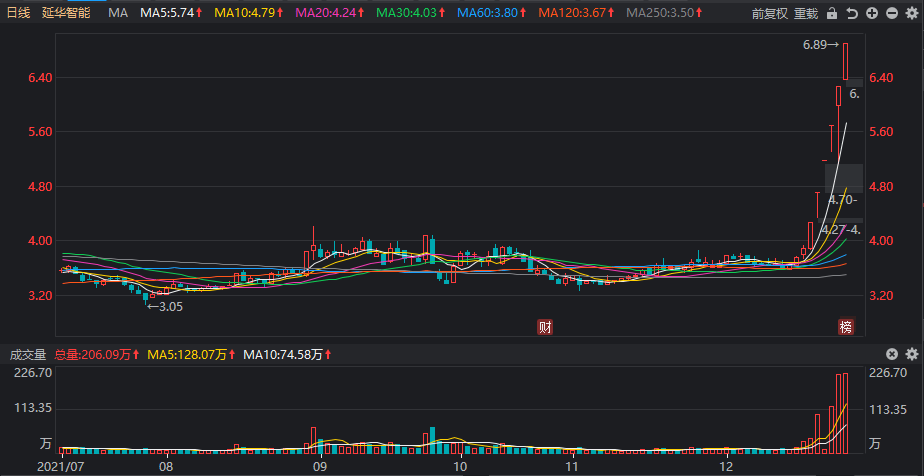Click the 3.05 low price annotation
The height and width of the screenshot is (476, 924).
pyautogui.click(x=164, y=306)
